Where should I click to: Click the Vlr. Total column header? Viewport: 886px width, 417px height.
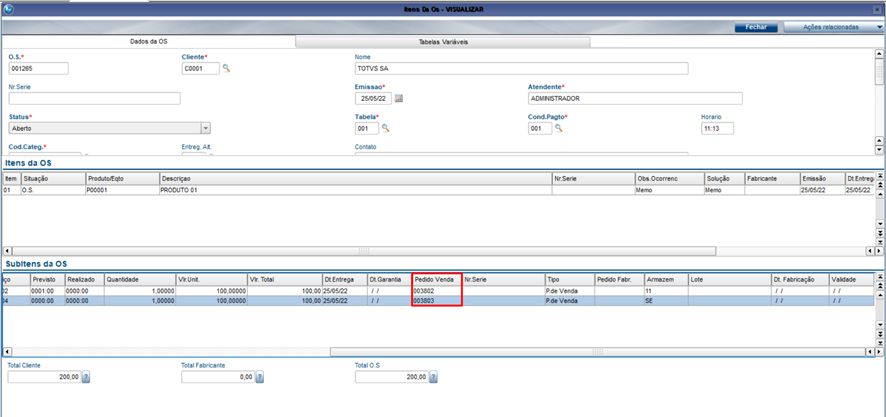(x=284, y=280)
